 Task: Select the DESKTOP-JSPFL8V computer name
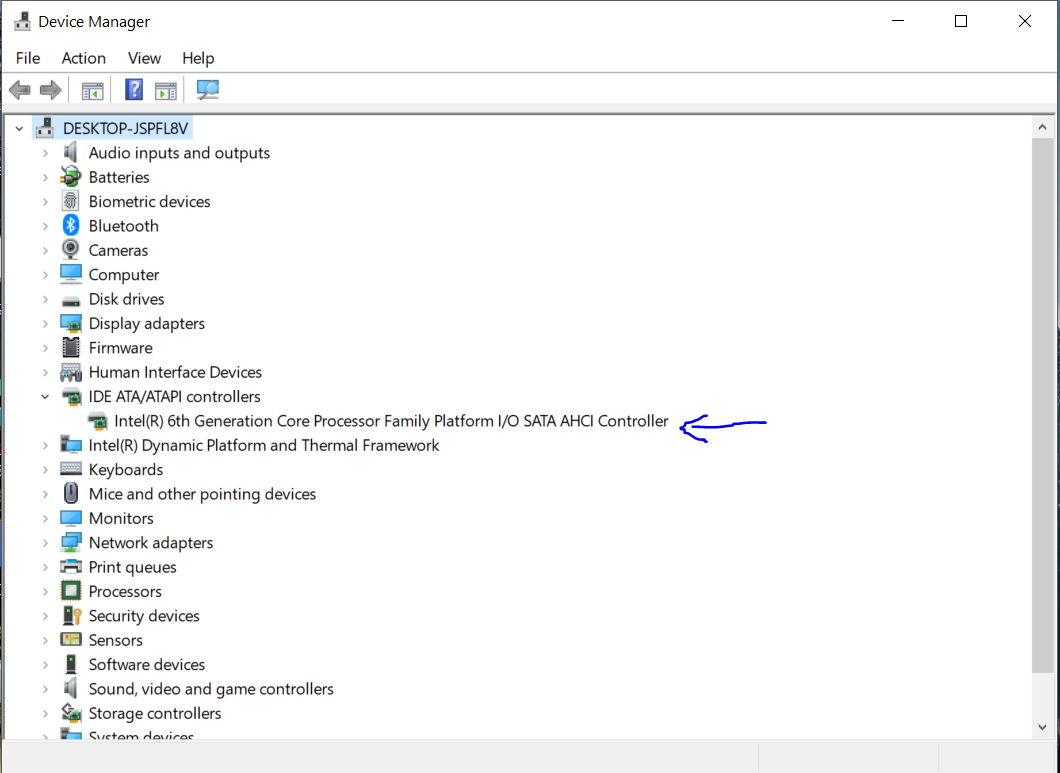(x=126, y=128)
